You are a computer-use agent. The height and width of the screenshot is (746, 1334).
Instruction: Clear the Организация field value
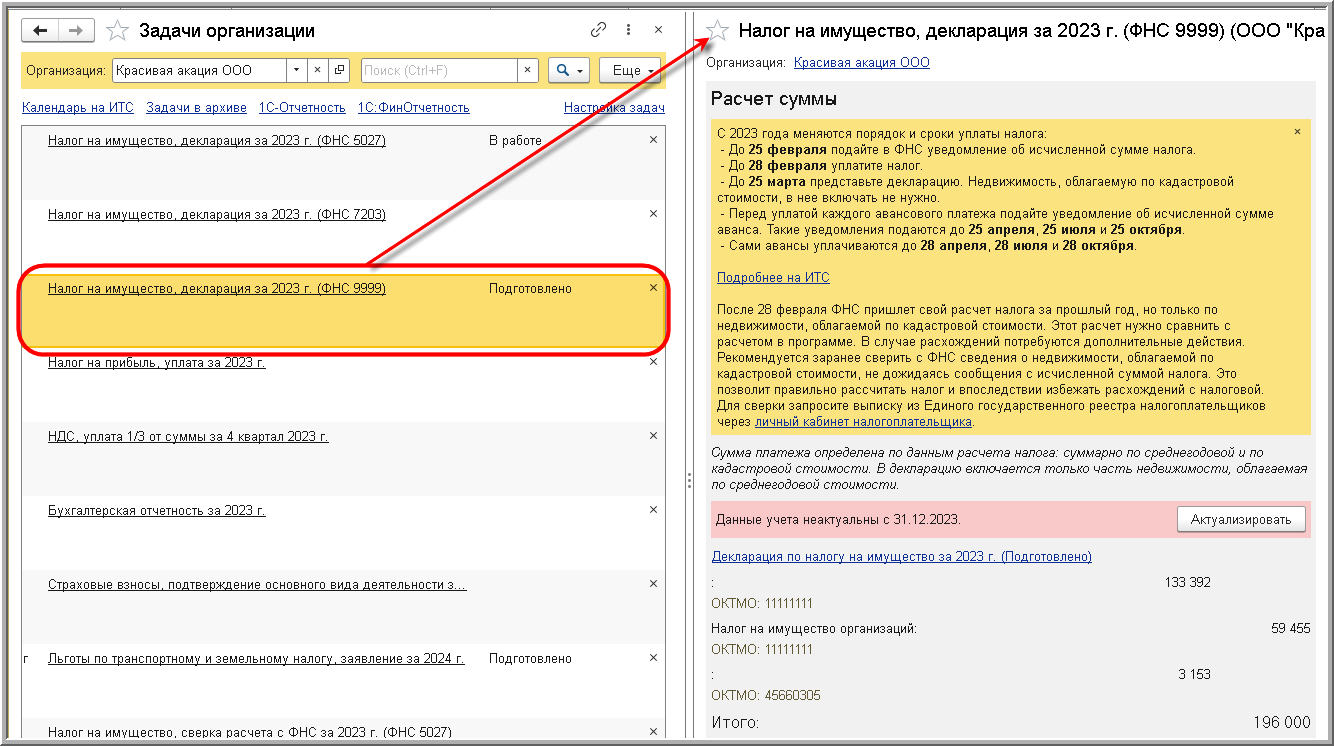pyautogui.click(x=317, y=71)
